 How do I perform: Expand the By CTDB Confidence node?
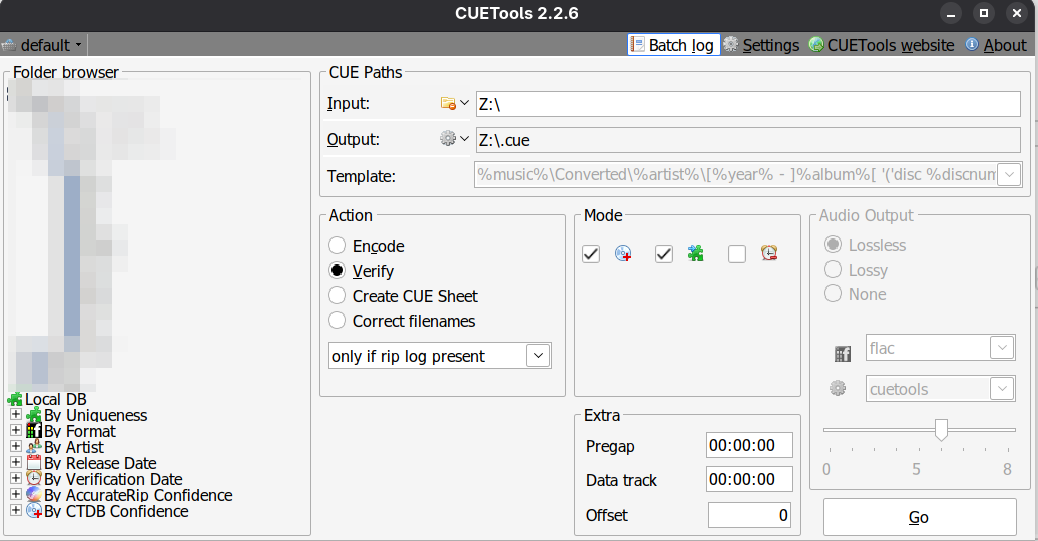tap(15, 511)
